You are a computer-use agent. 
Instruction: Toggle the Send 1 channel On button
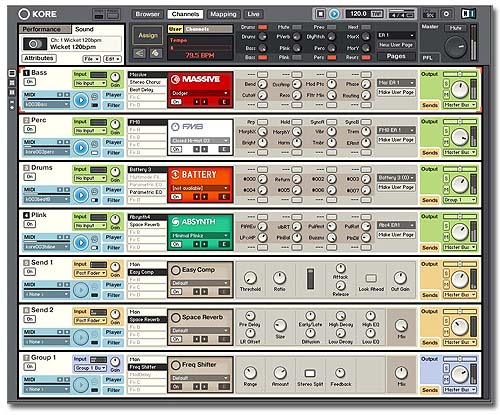click(29, 272)
